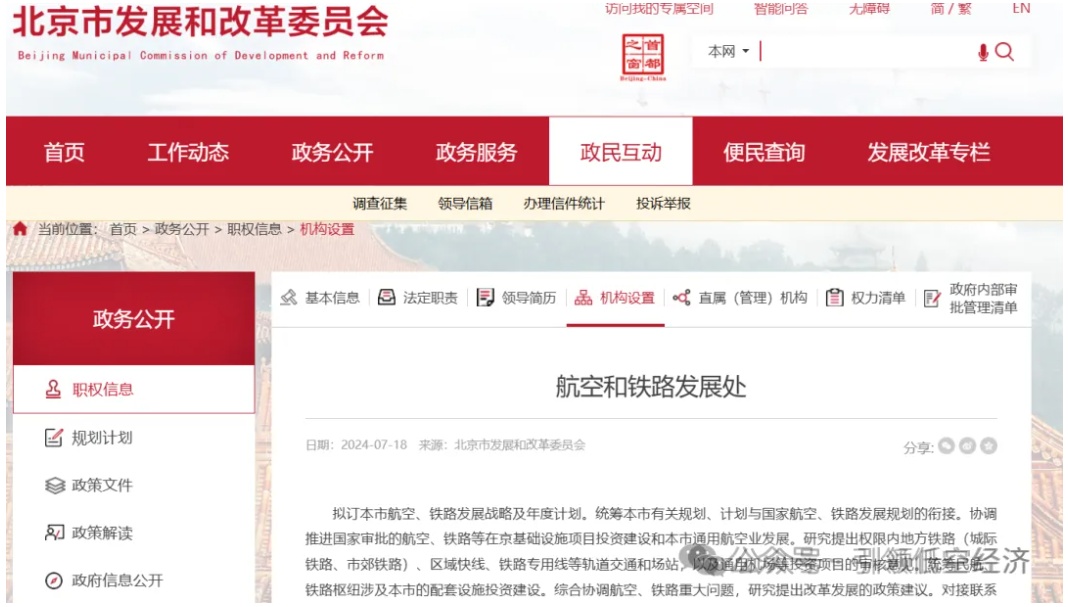The width and height of the screenshot is (1068, 607).
Task: Click the 首都之窗 Beijing-China seal logo
Action: [643, 57]
